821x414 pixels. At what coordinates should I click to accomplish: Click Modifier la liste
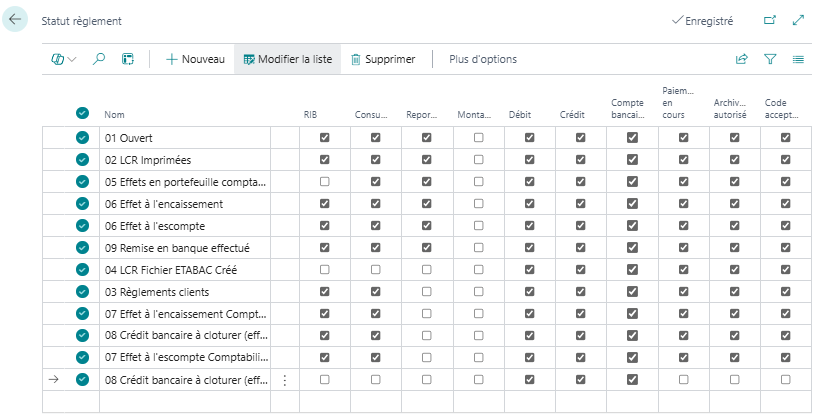click(x=287, y=59)
